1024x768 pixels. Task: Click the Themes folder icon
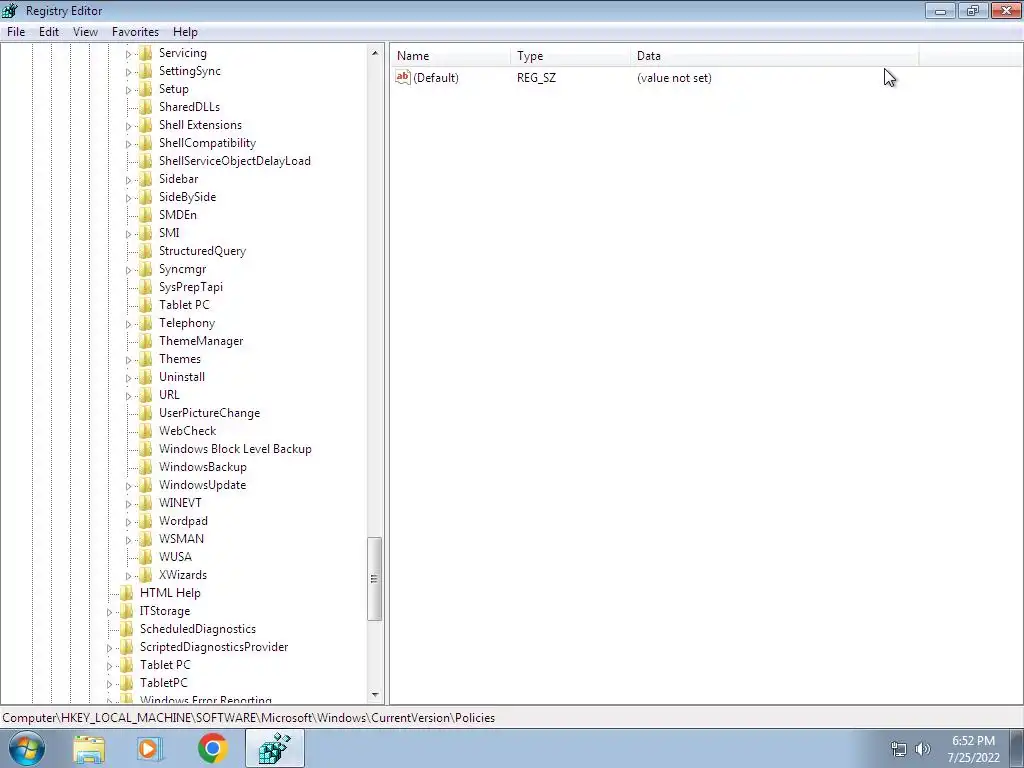pos(146,359)
